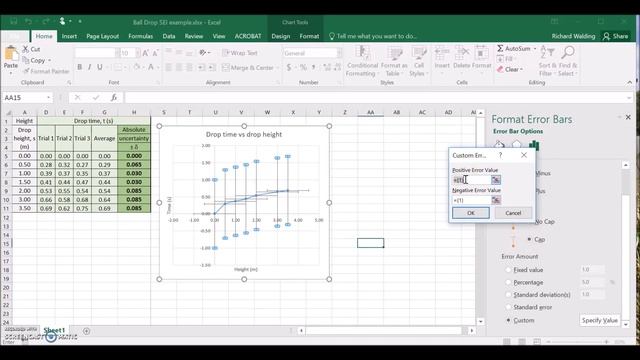Viewport: 640px width, 360px height.
Task: Open Fill & Line paint bucket tab
Action: [499, 145]
